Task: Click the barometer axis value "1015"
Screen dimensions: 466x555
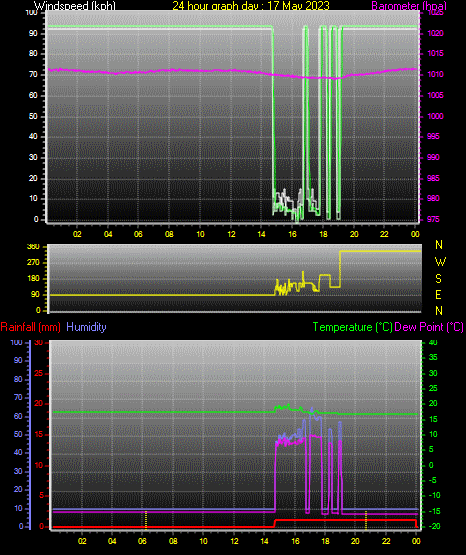Action: (x=435, y=53)
